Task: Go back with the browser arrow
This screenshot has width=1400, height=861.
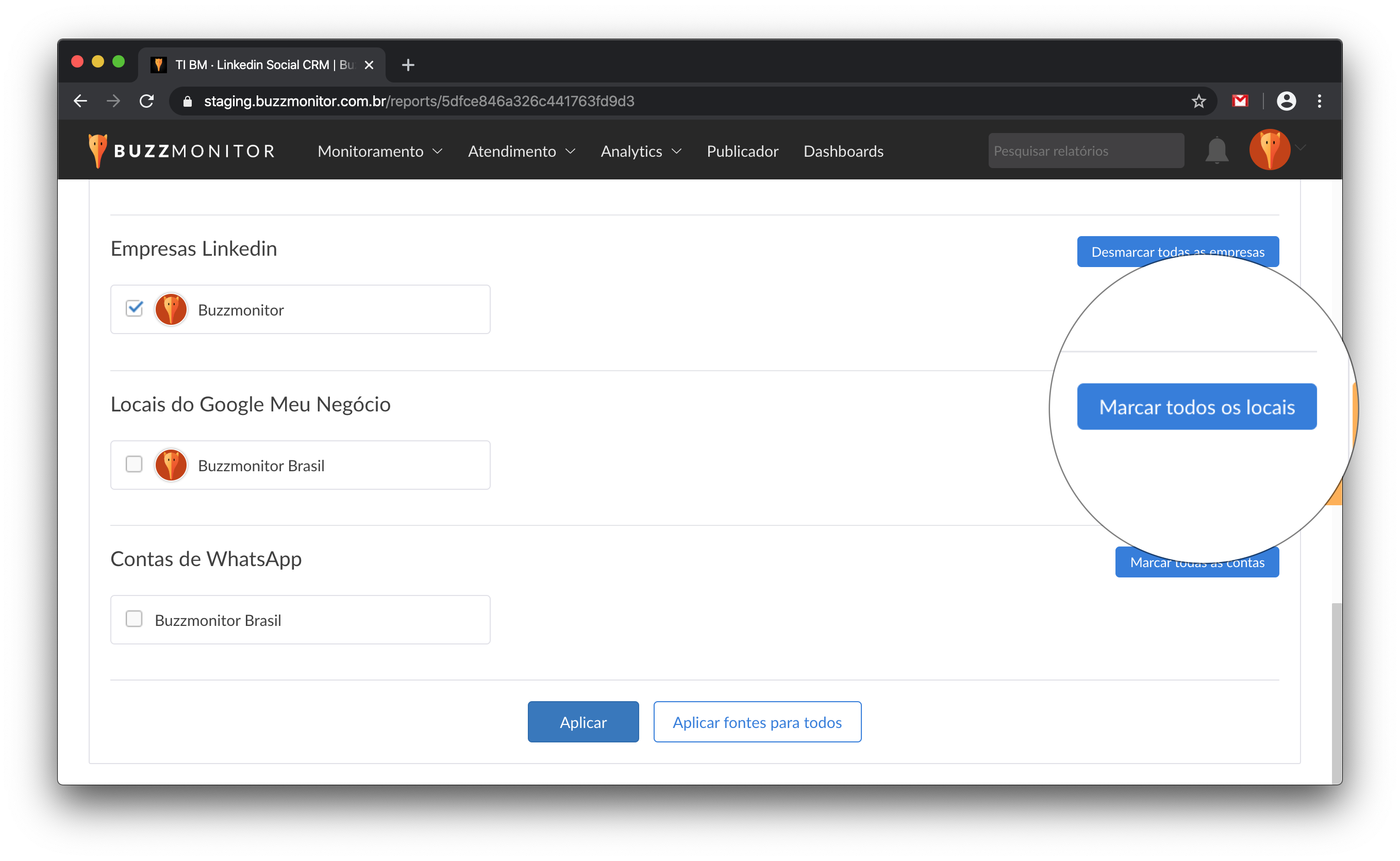Action: tap(80, 102)
